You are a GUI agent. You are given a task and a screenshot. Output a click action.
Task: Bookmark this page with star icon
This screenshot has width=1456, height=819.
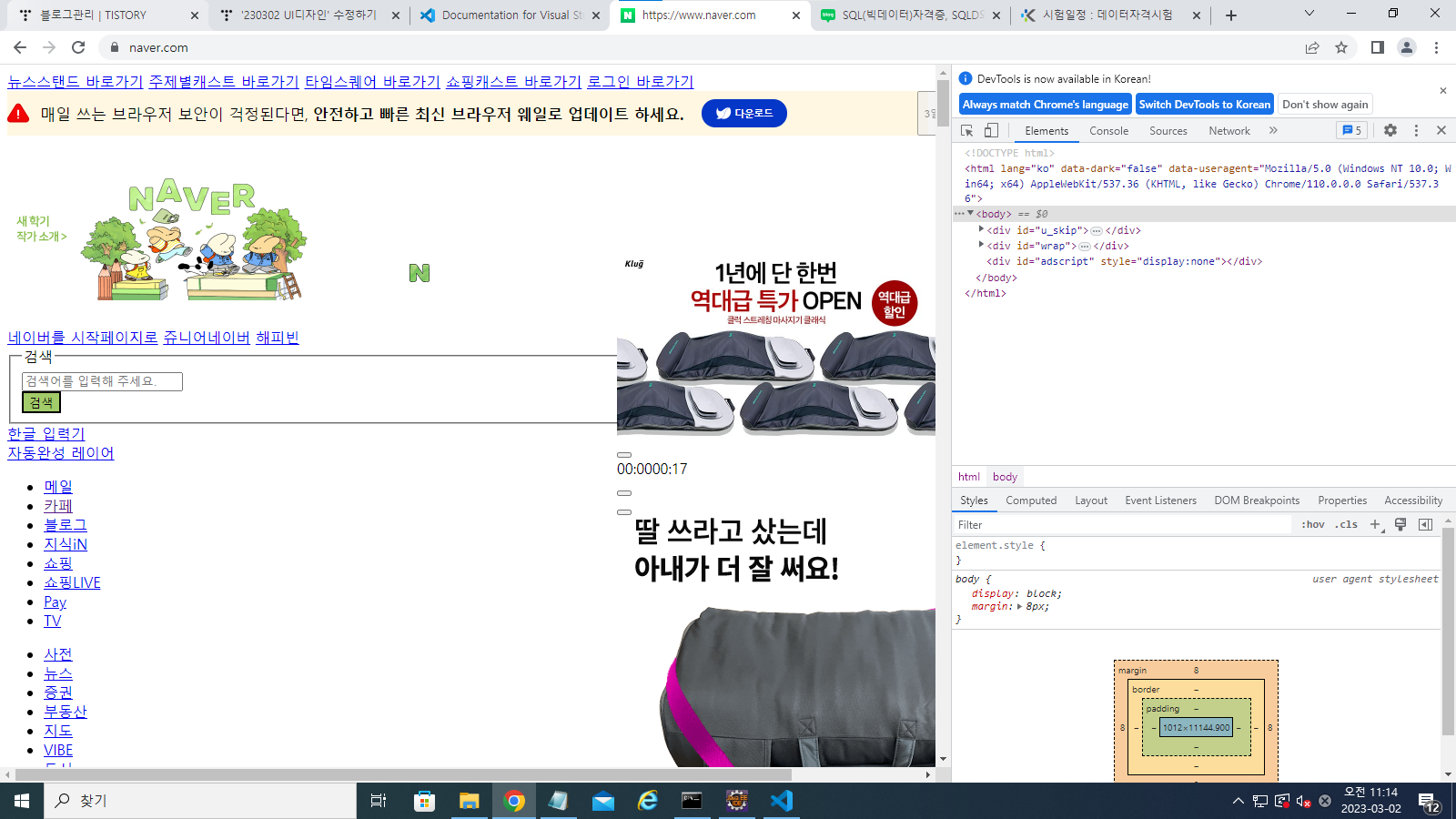(1341, 47)
